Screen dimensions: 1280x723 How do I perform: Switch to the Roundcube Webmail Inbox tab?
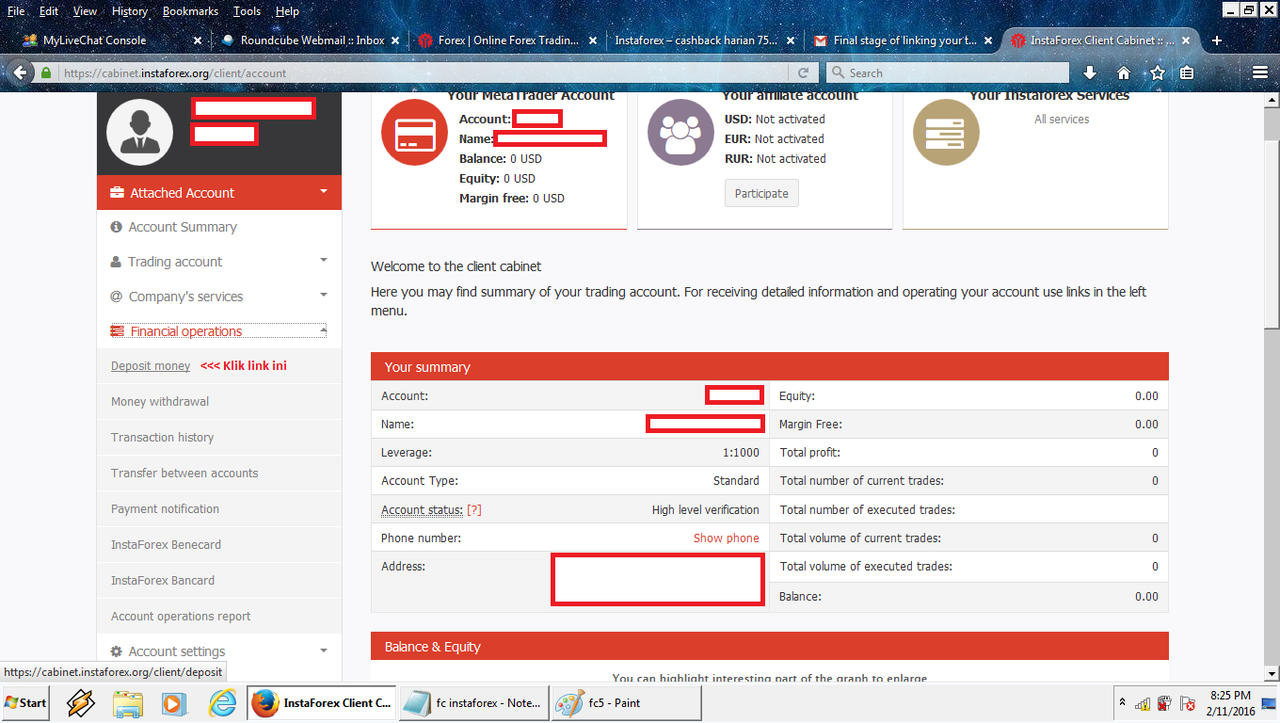click(309, 41)
